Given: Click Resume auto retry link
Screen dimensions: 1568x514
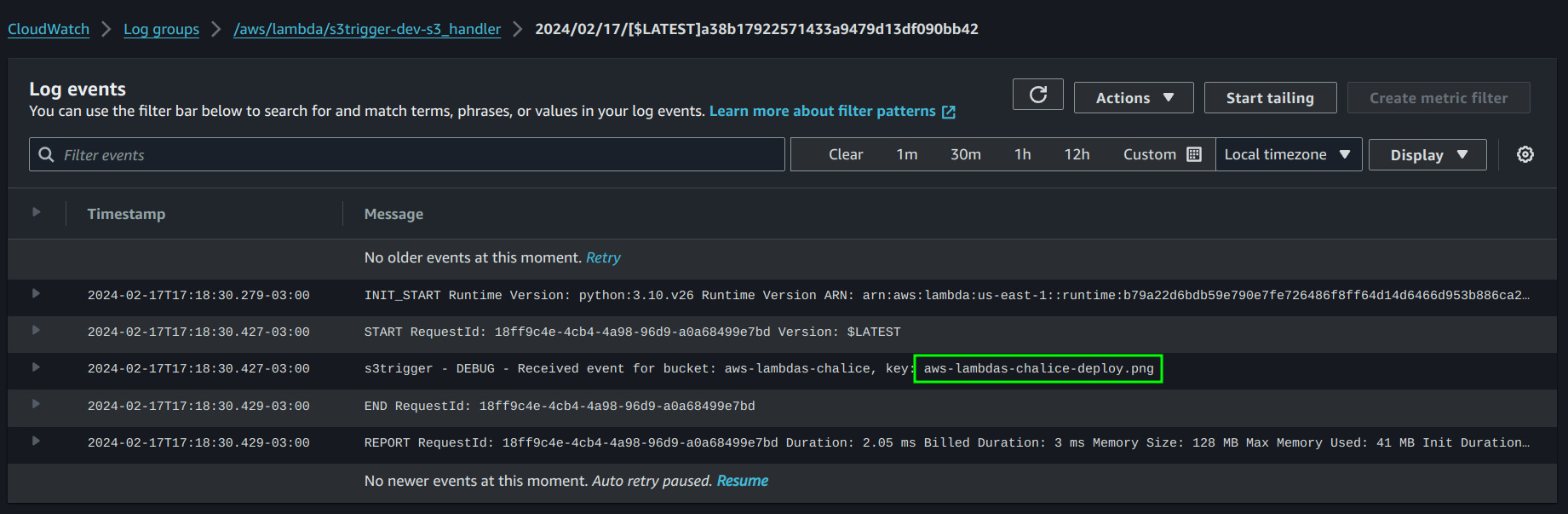Looking at the screenshot, I should [743, 481].
